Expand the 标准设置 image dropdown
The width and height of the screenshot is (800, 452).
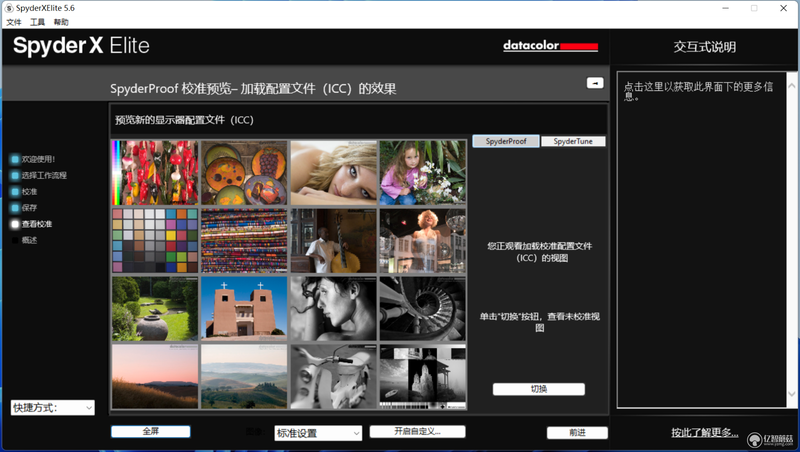coord(318,433)
